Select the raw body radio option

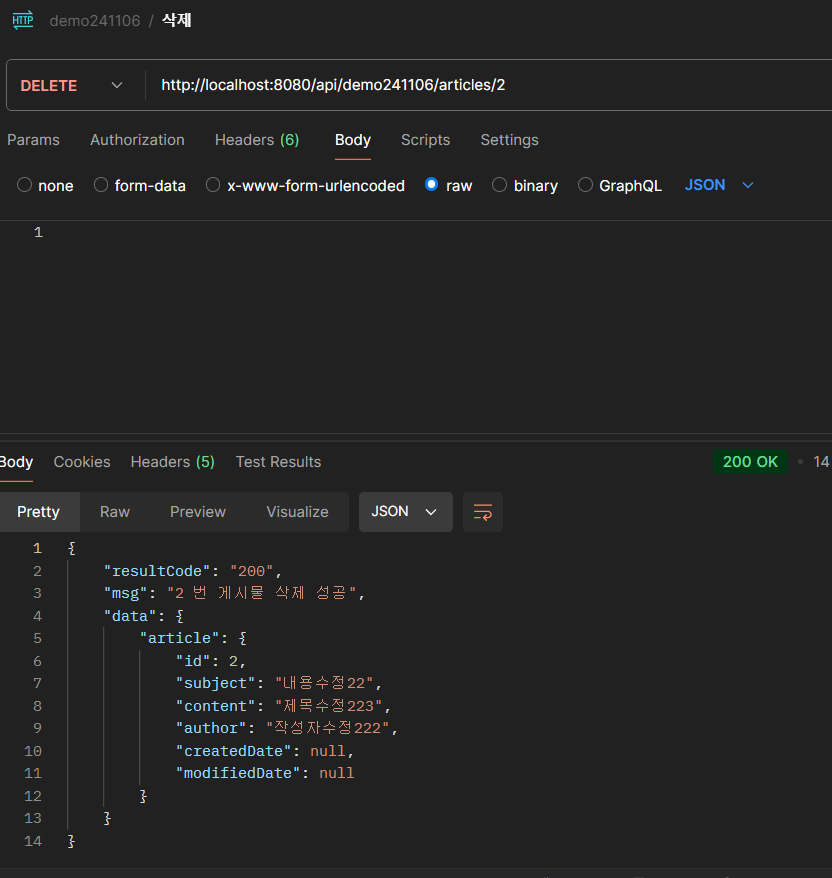tap(431, 184)
